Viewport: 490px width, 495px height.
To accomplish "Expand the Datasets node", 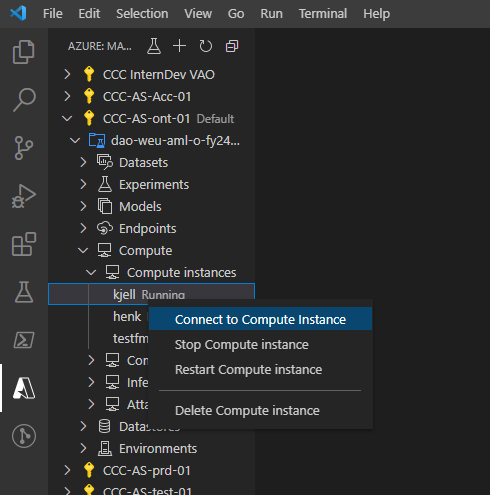I will (x=83, y=162).
